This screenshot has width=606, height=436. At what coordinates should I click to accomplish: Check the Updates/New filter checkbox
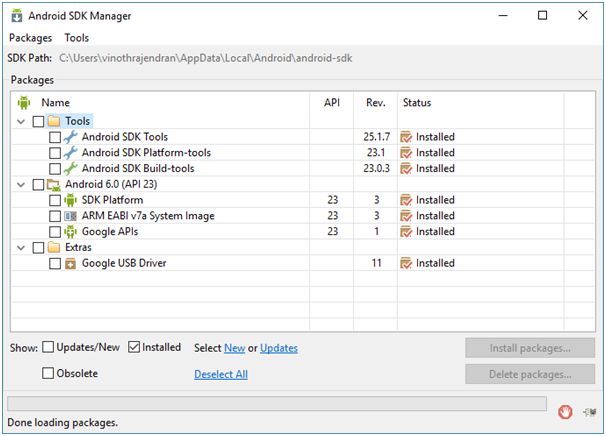pos(49,348)
